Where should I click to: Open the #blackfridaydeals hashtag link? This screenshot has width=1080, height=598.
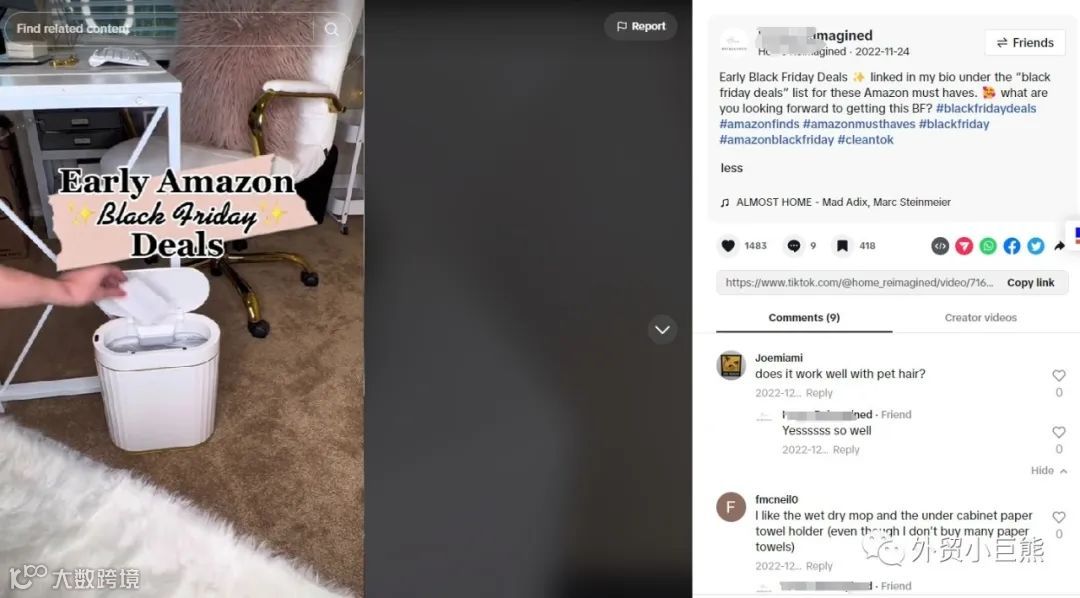(986, 108)
